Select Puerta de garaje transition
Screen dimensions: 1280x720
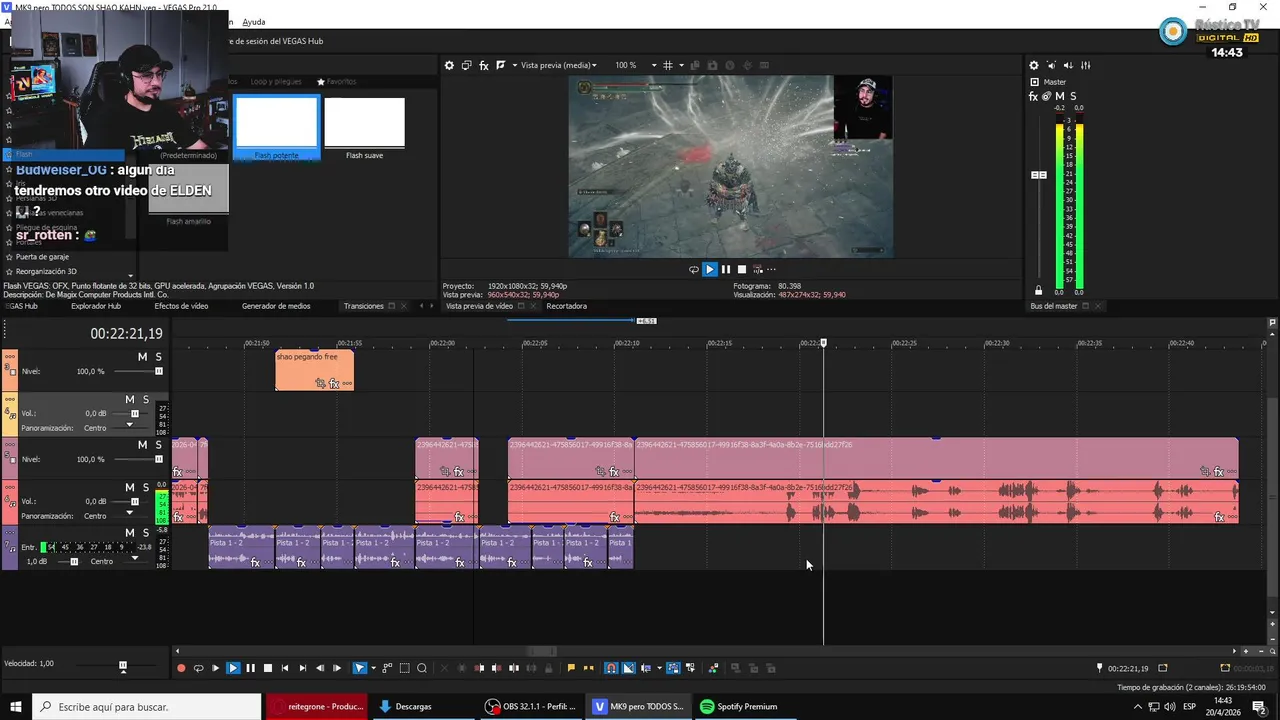[x=42, y=257]
